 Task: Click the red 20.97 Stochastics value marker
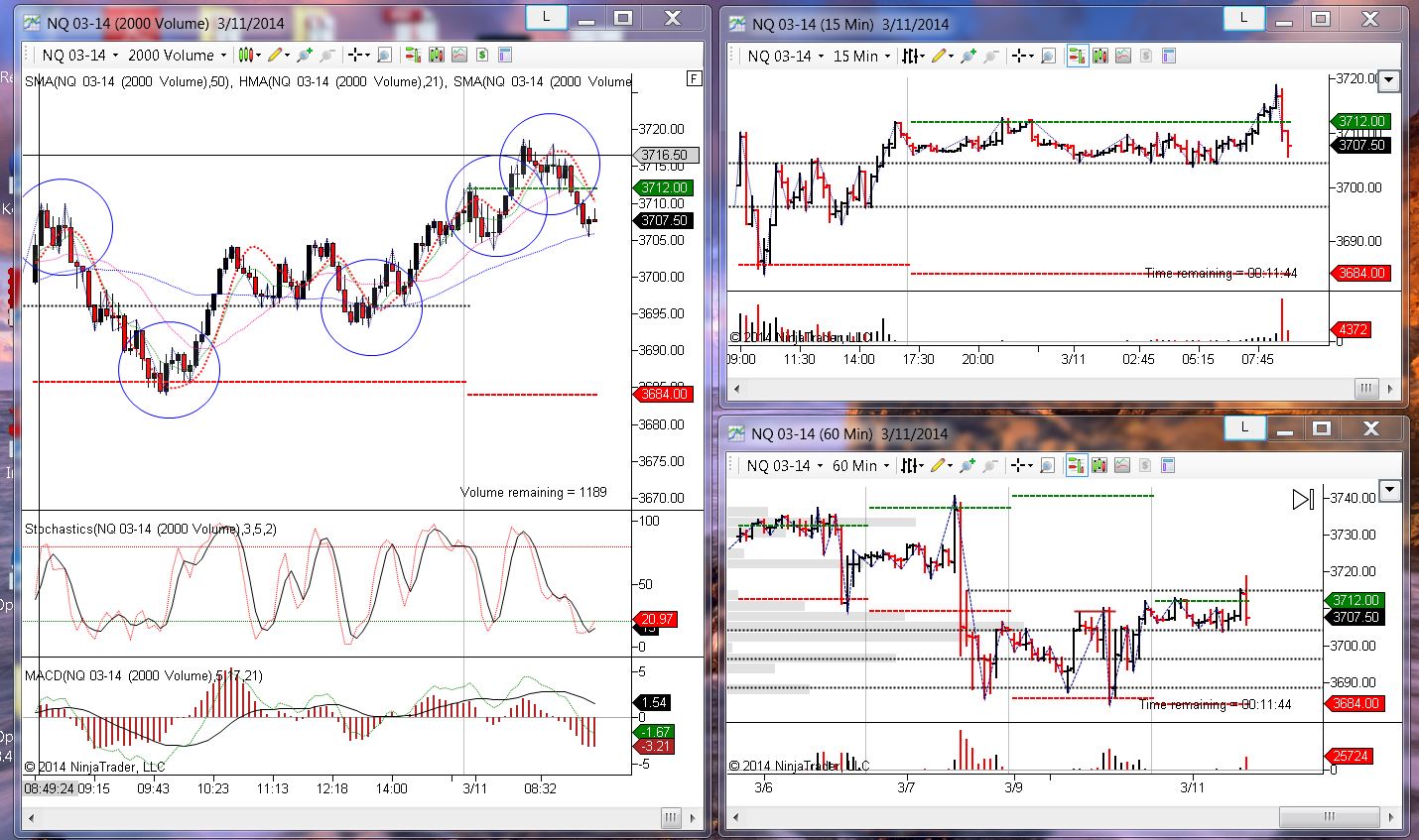click(655, 619)
